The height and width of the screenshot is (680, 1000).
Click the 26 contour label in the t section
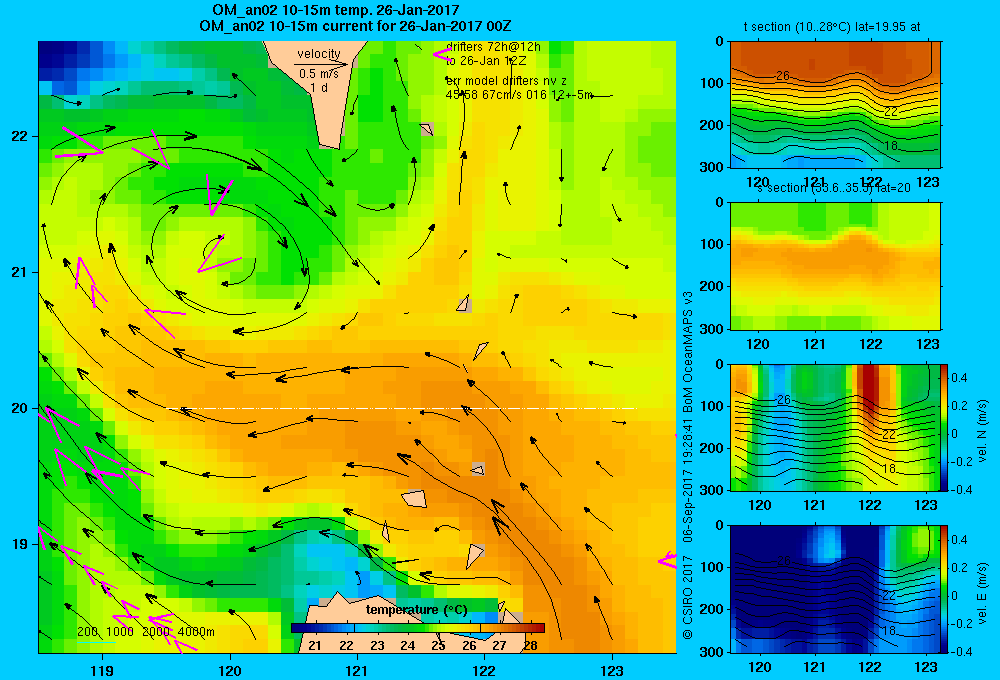tap(783, 76)
